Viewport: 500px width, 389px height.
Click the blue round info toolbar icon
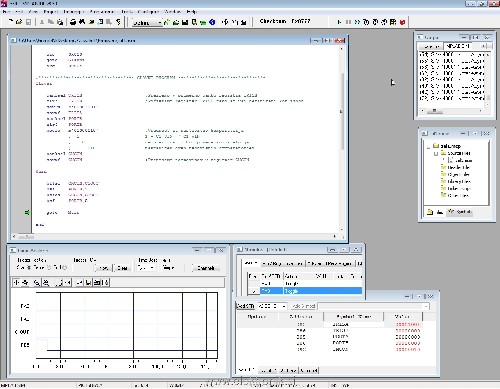pyautogui.click(x=212, y=22)
